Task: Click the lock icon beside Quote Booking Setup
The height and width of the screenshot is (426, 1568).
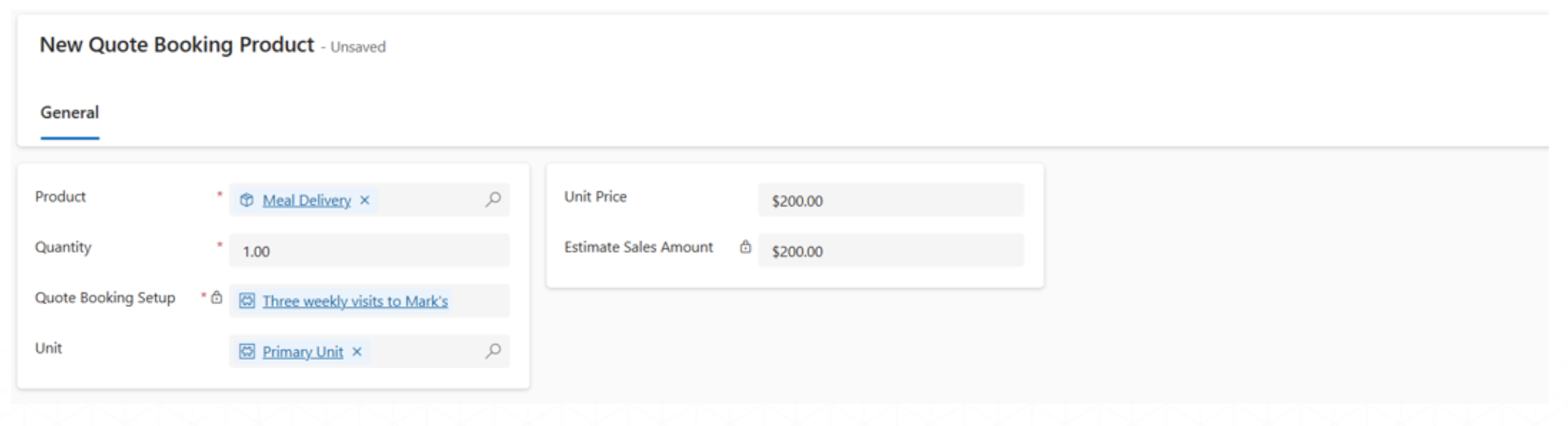Action: tap(217, 297)
